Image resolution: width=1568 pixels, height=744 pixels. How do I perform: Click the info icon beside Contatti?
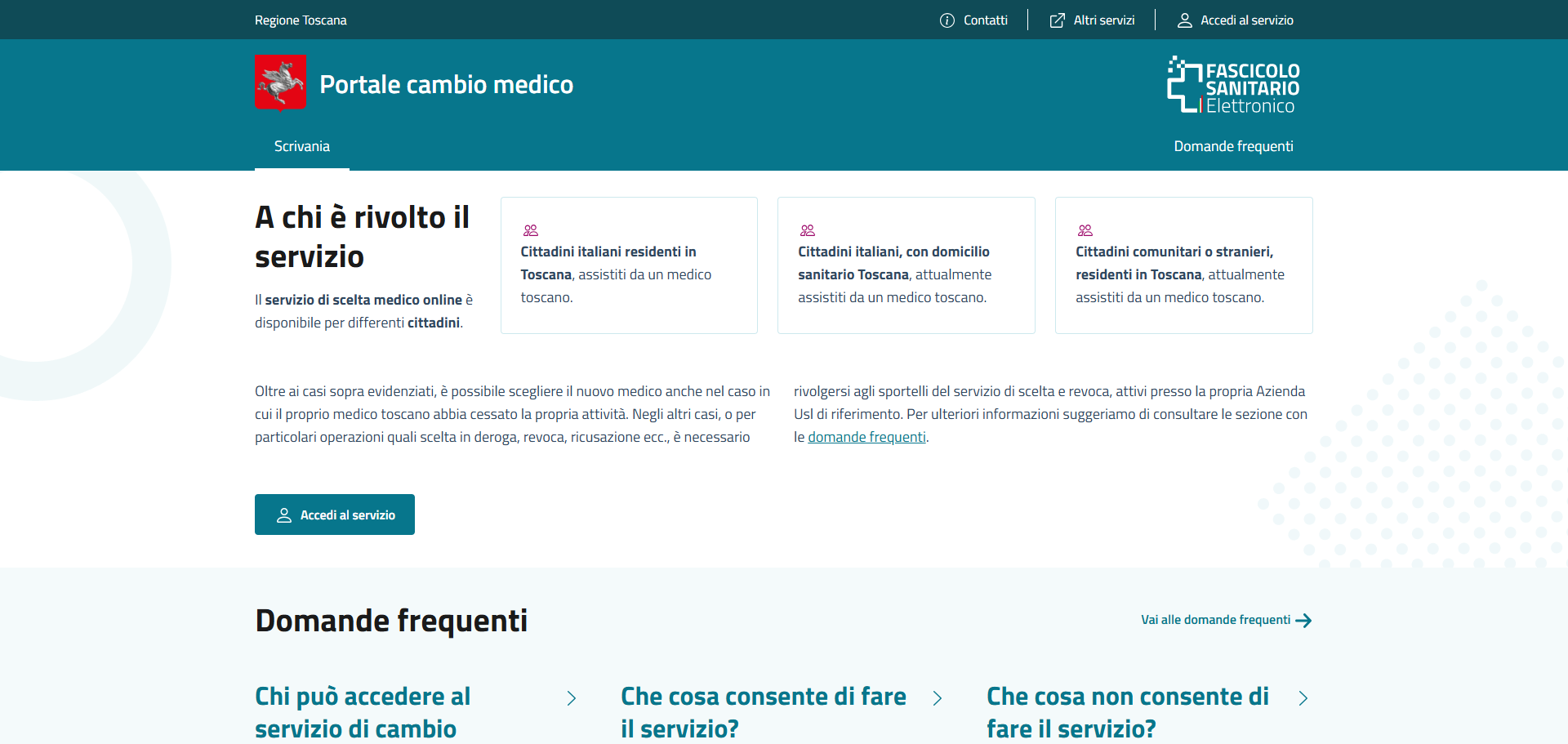pyautogui.click(x=947, y=20)
